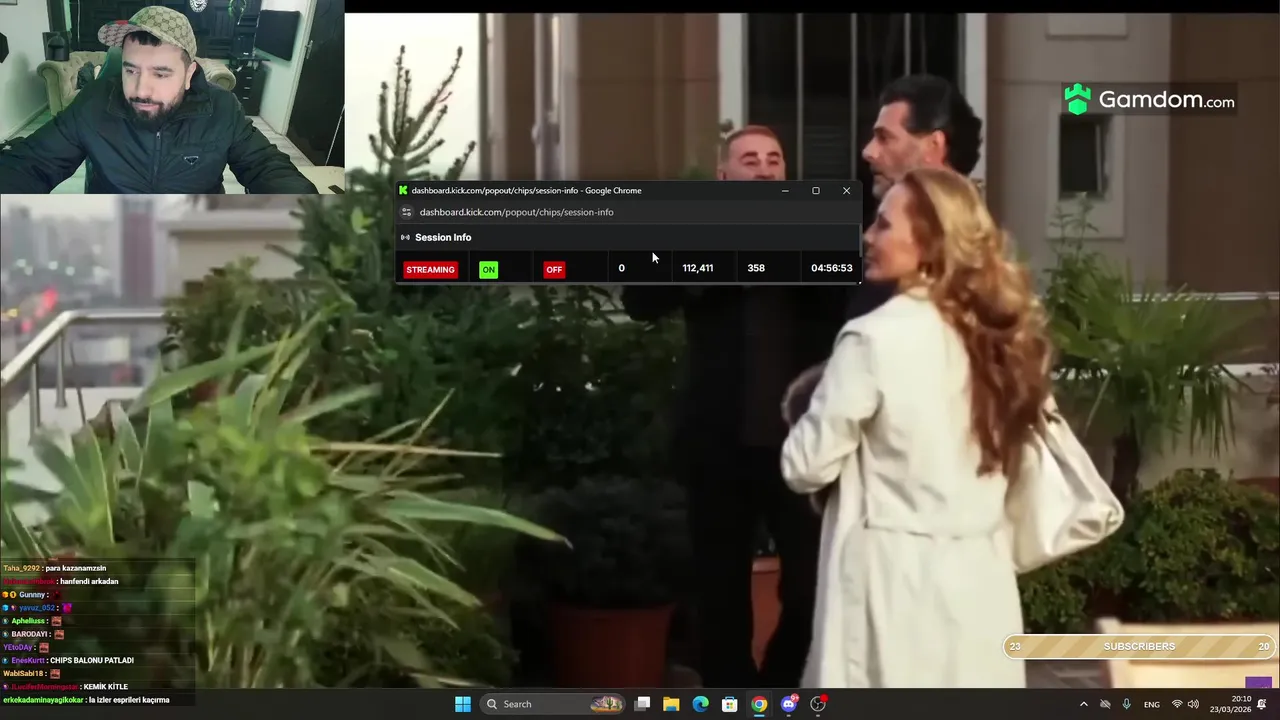
Task: Open the OBS icon with red dot
Action: point(818,704)
